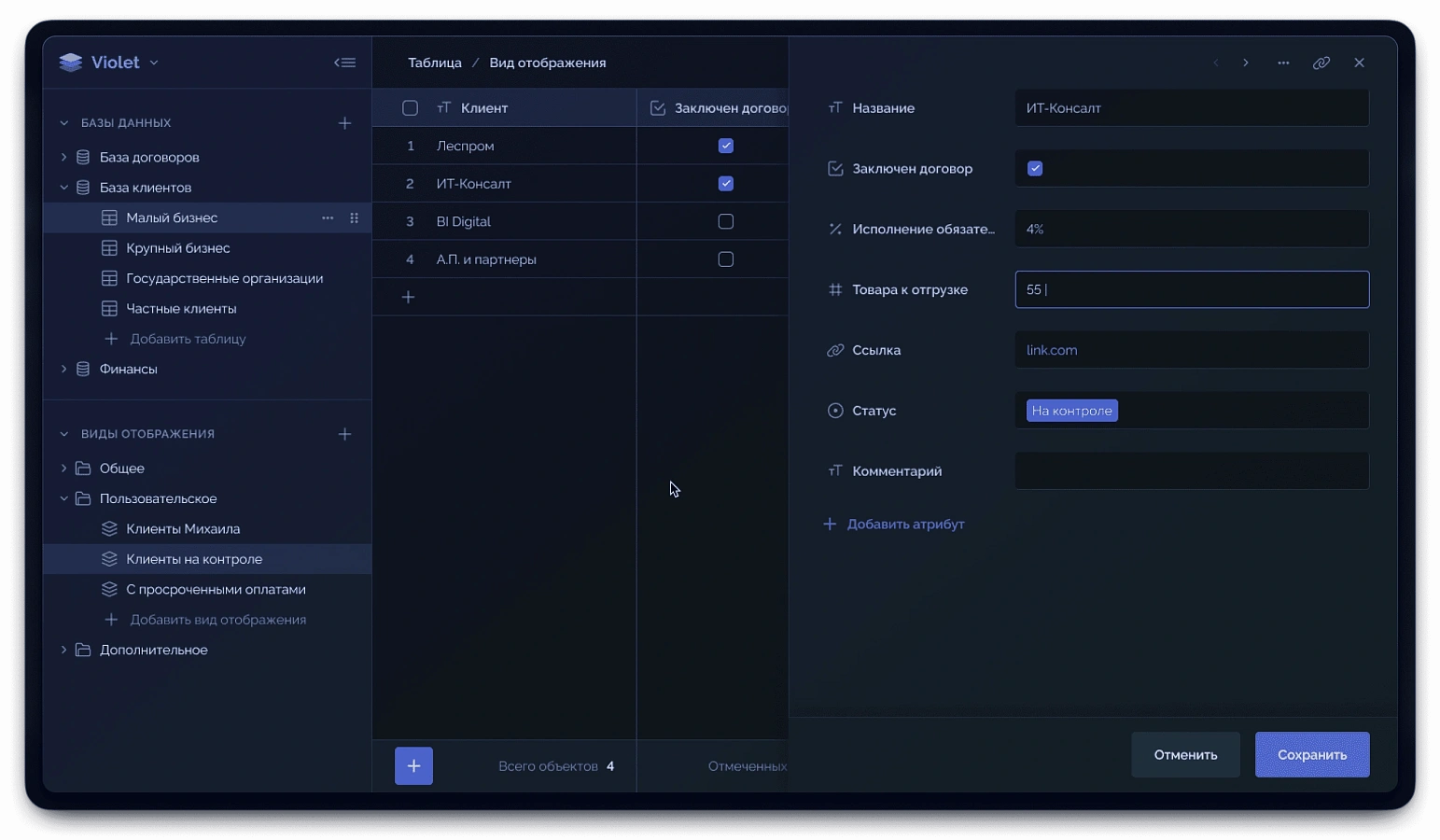Click the Дополнительное folder icon

pos(83,650)
